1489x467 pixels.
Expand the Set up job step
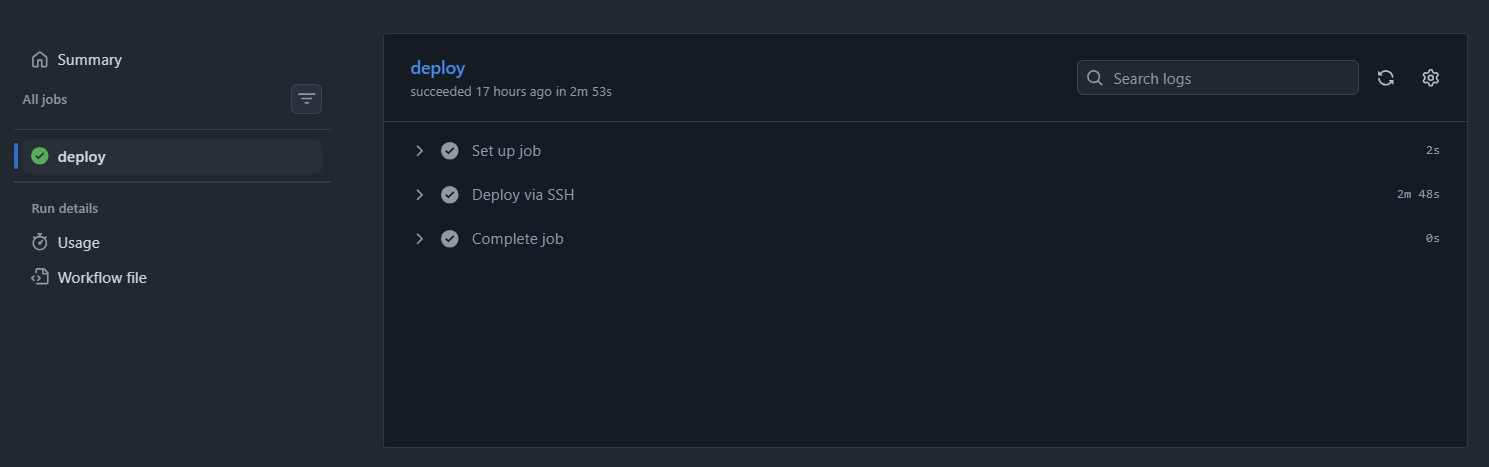pyautogui.click(x=420, y=151)
